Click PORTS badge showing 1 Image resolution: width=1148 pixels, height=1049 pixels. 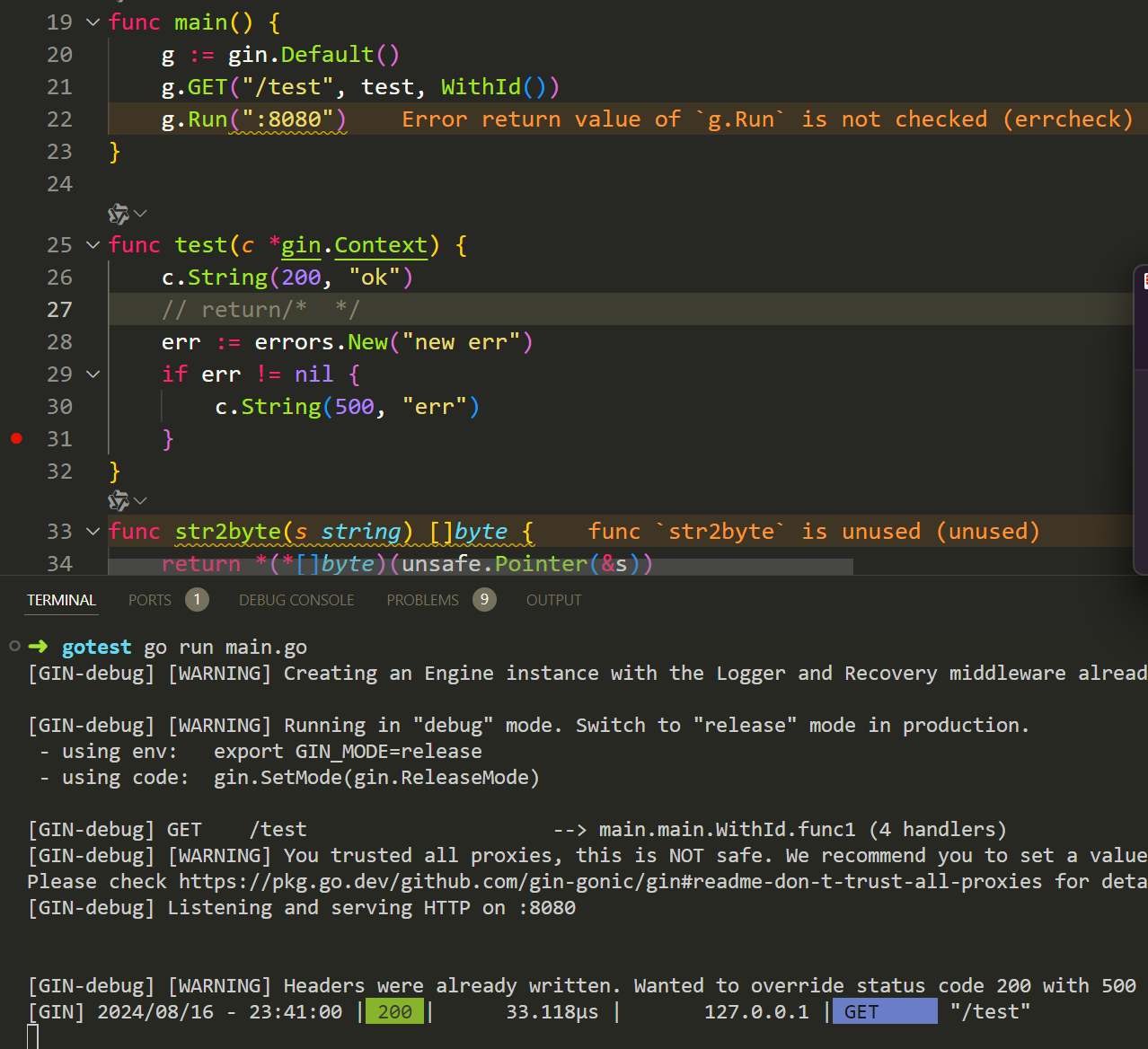click(197, 599)
